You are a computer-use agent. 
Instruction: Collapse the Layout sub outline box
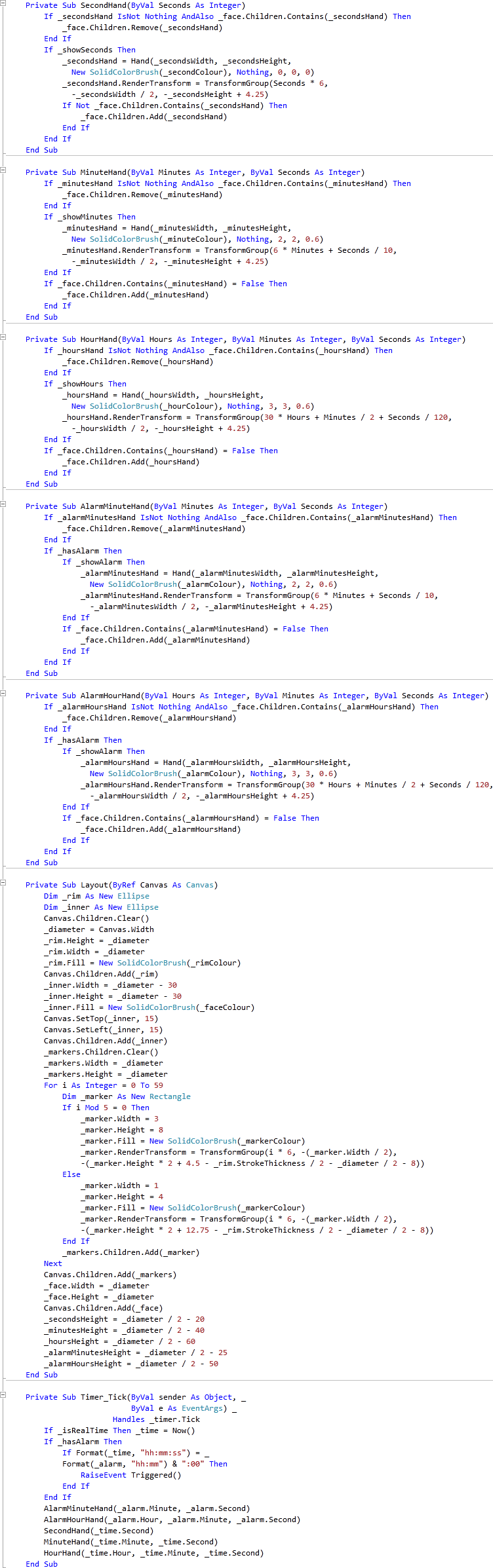3,882
